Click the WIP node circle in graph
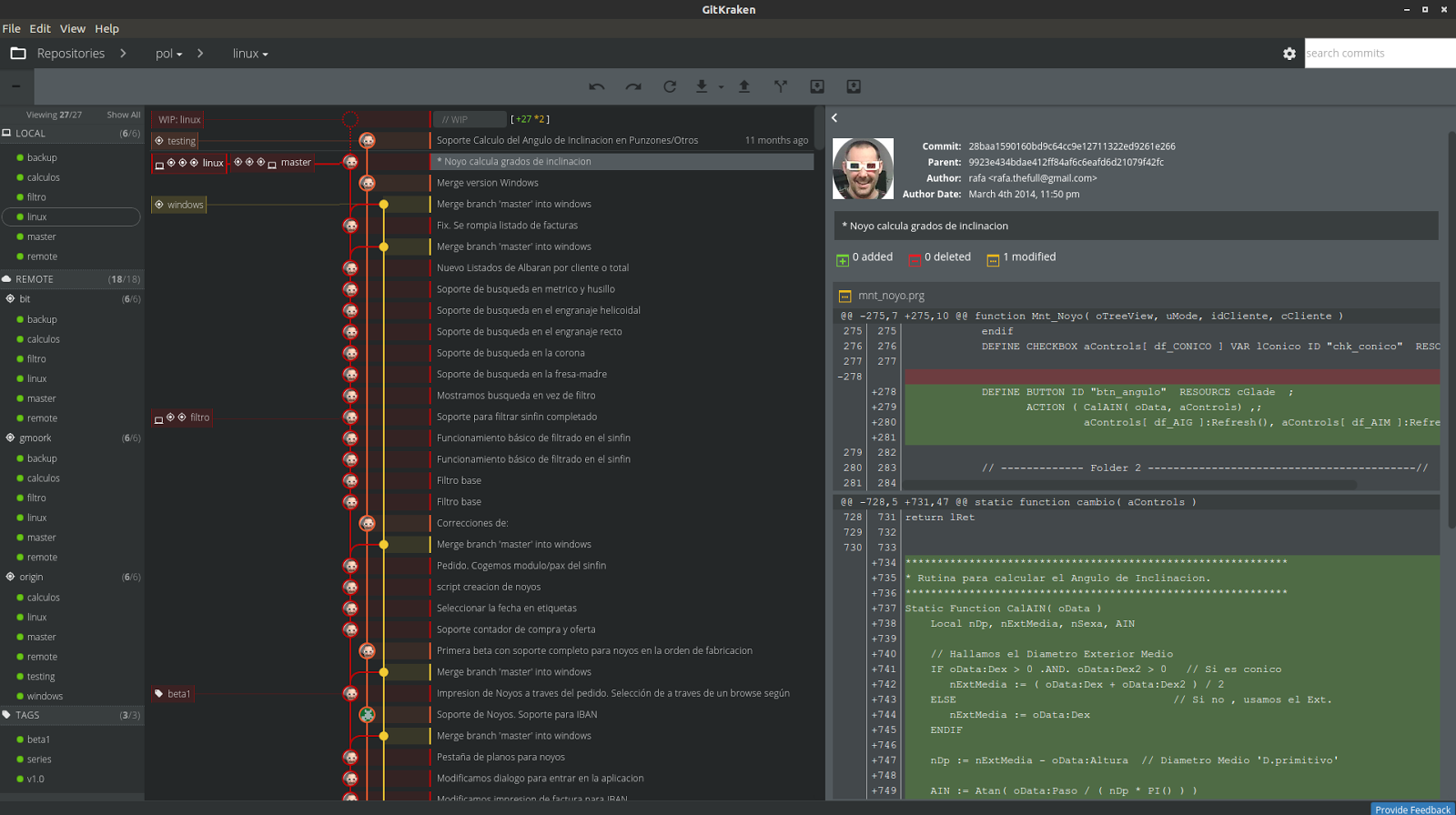The width and height of the screenshot is (1456, 815). point(350,119)
